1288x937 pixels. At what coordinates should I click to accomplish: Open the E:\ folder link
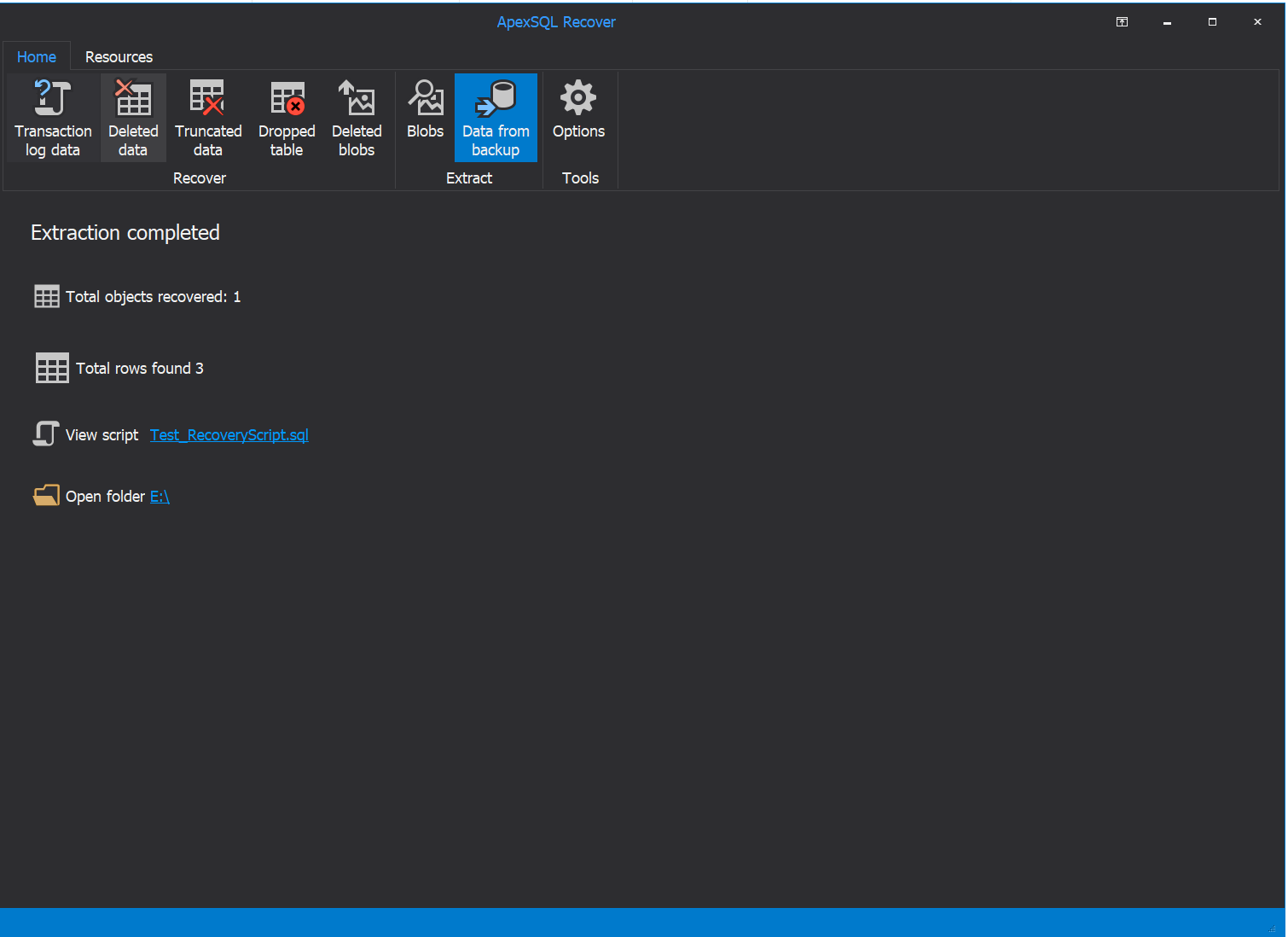pyautogui.click(x=160, y=496)
